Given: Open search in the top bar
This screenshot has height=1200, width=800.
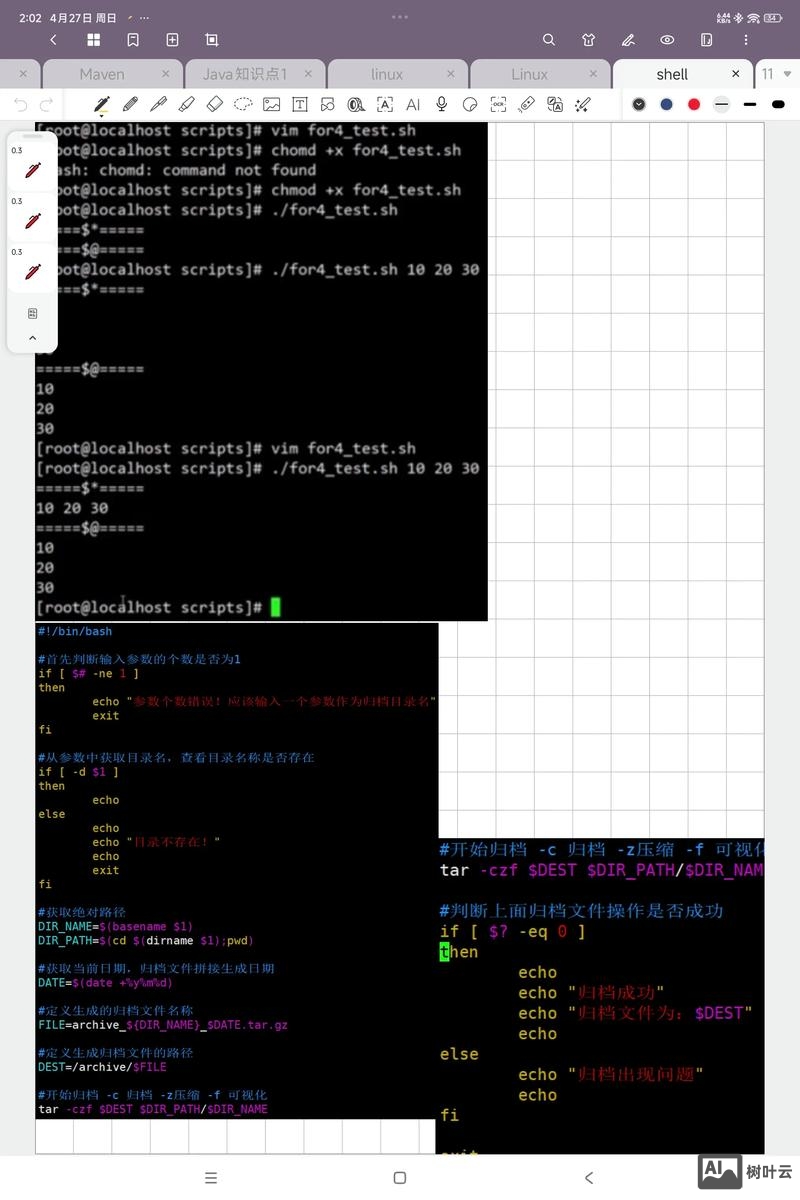Looking at the screenshot, I should [548, 40].
